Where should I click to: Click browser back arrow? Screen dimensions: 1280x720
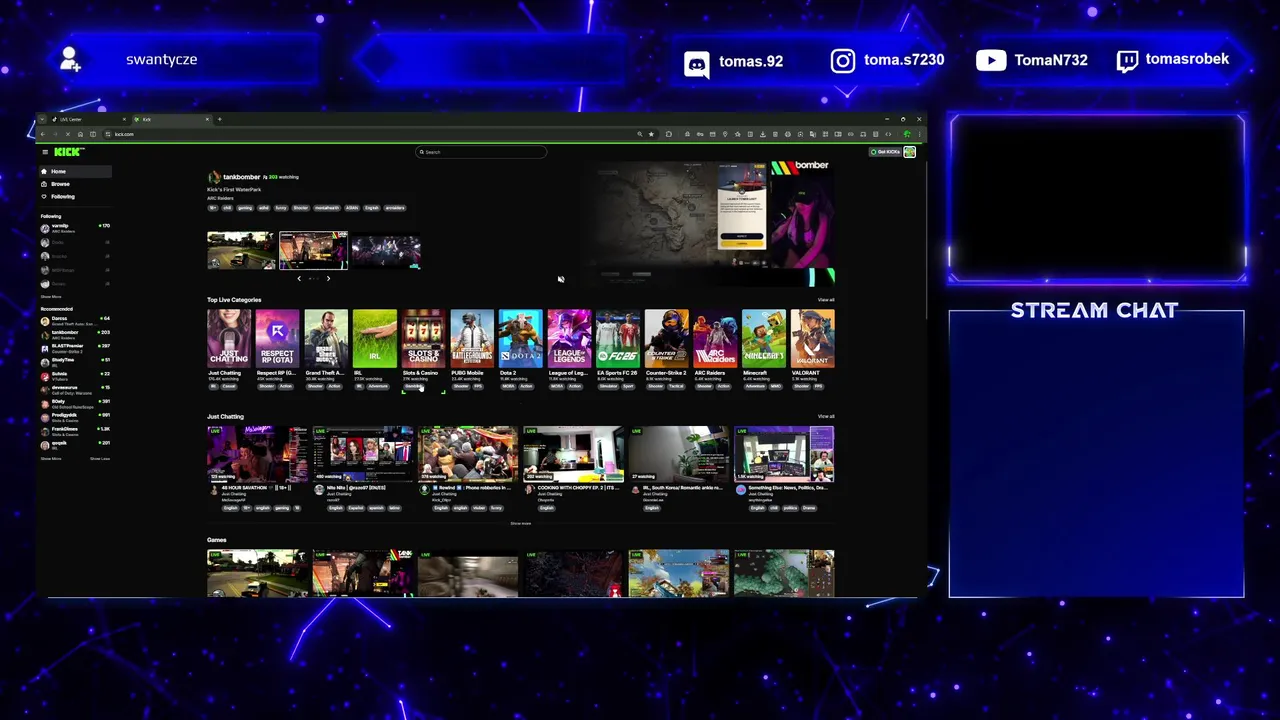(x=43, y=134)
